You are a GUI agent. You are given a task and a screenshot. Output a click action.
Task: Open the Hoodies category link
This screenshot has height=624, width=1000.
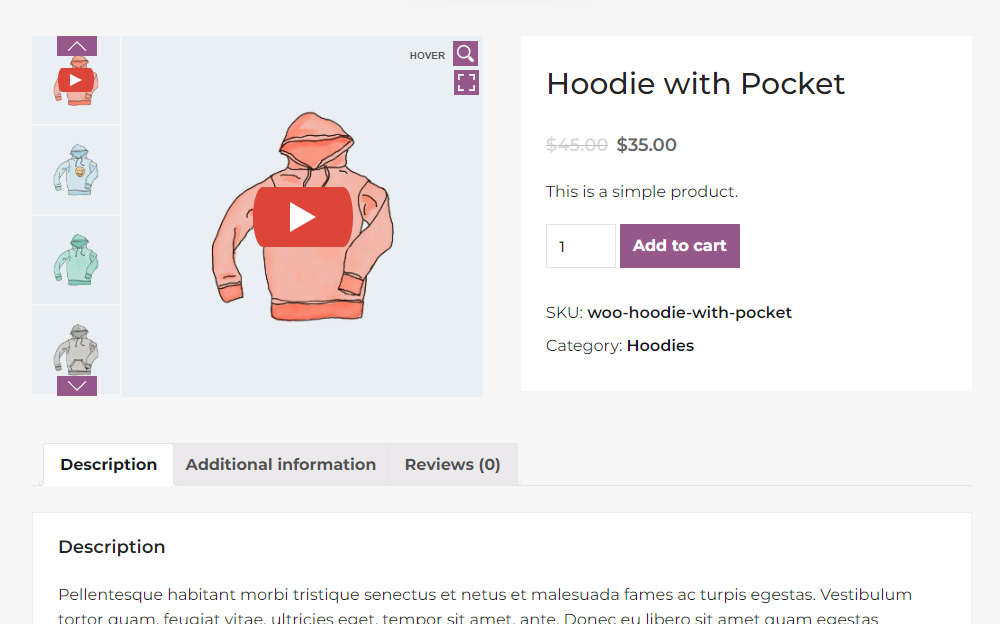[660, 345]
